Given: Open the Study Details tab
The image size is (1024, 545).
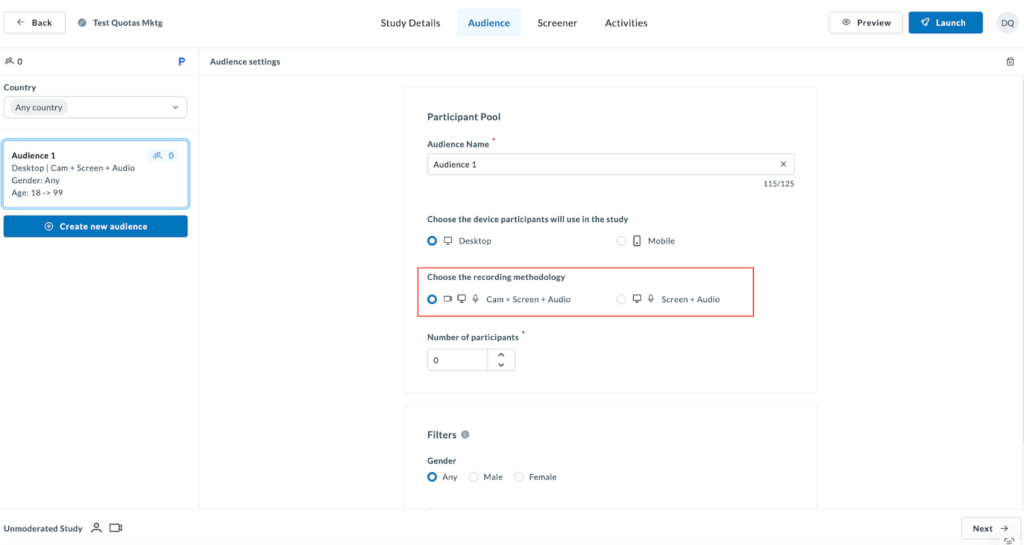Looking at the screenshot, I should [410, 23].
